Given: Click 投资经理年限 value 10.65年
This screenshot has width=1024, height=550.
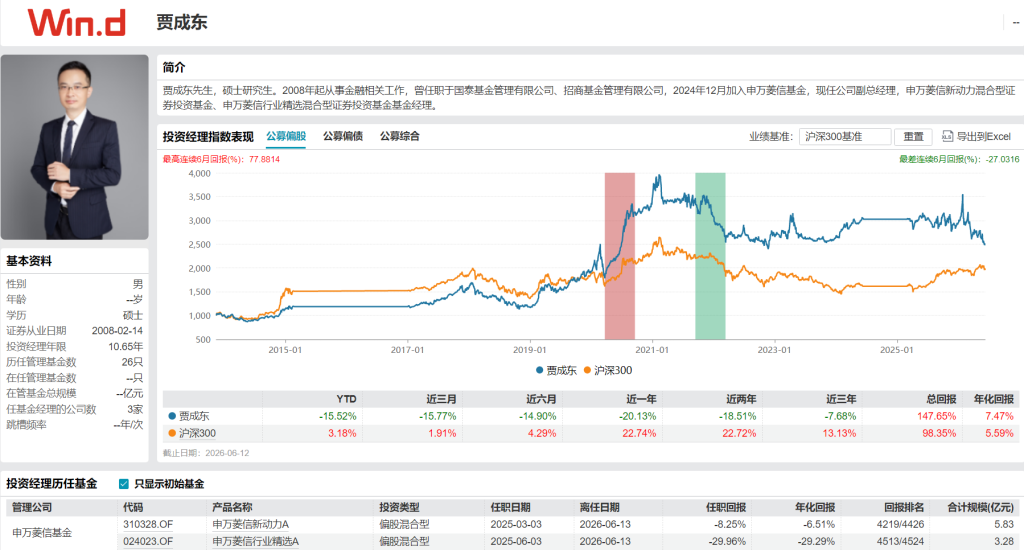Looking at the screenshot, I should (x=125, y=346).
